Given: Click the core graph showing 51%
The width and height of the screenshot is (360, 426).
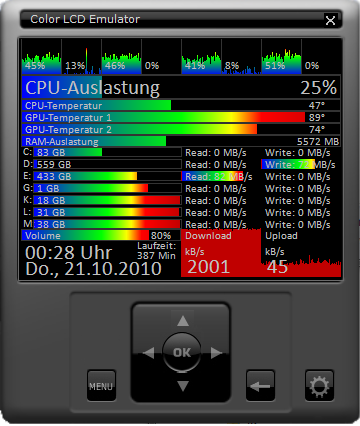Looking at the screenshot, I should [281, 57].
